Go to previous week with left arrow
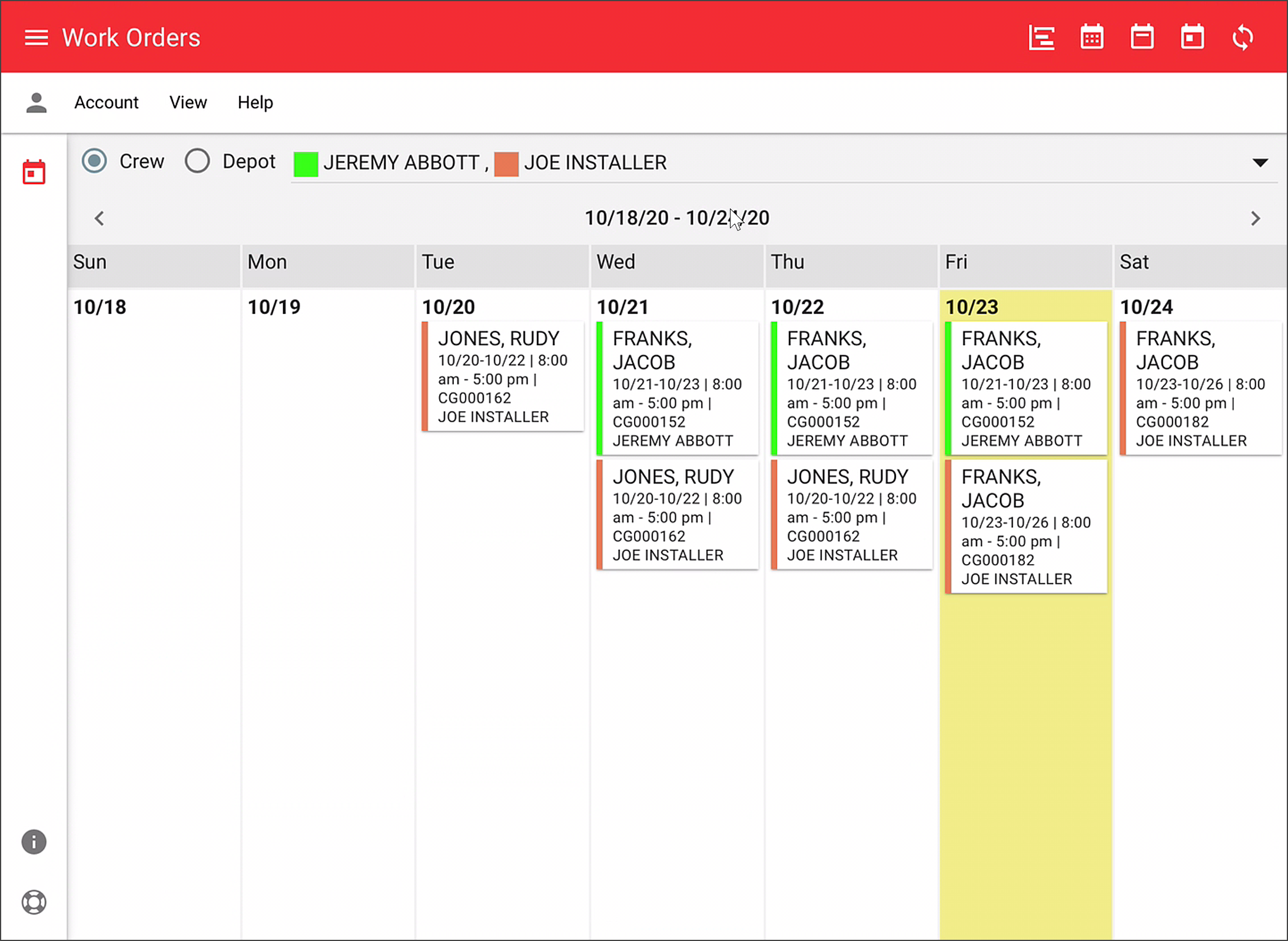The height and width of the screenshot is (941, 1288). pyautogui.click(x=99, y=218)
